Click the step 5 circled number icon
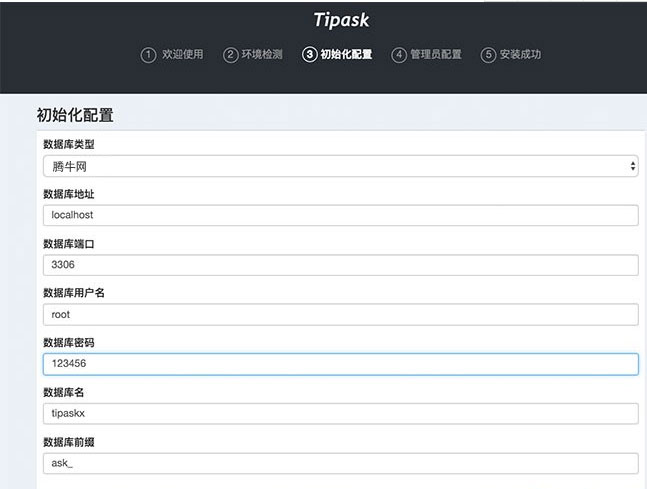 [x=489, y=55]
